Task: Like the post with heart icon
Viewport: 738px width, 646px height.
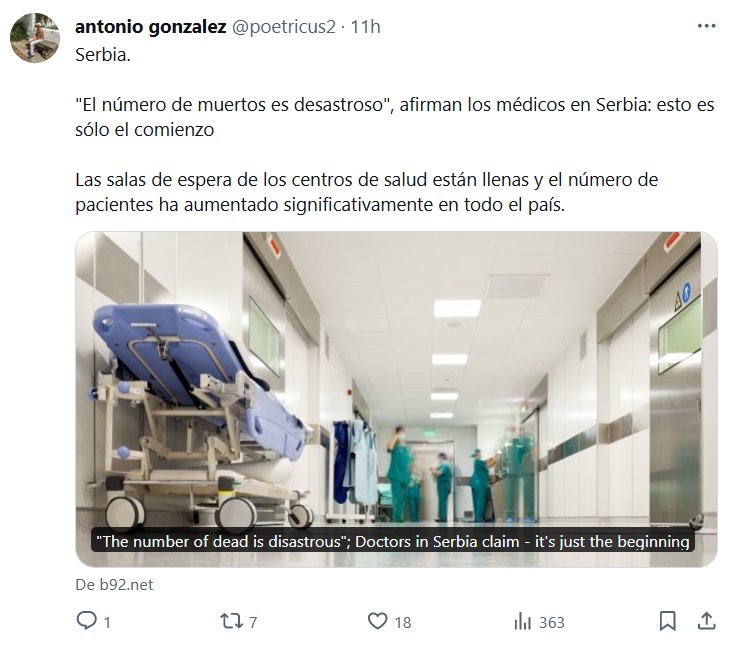Action: [x=377, y=622]
